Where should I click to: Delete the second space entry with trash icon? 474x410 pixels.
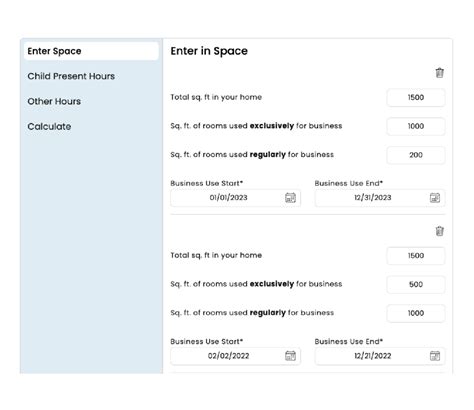click(x=439, y=231)
